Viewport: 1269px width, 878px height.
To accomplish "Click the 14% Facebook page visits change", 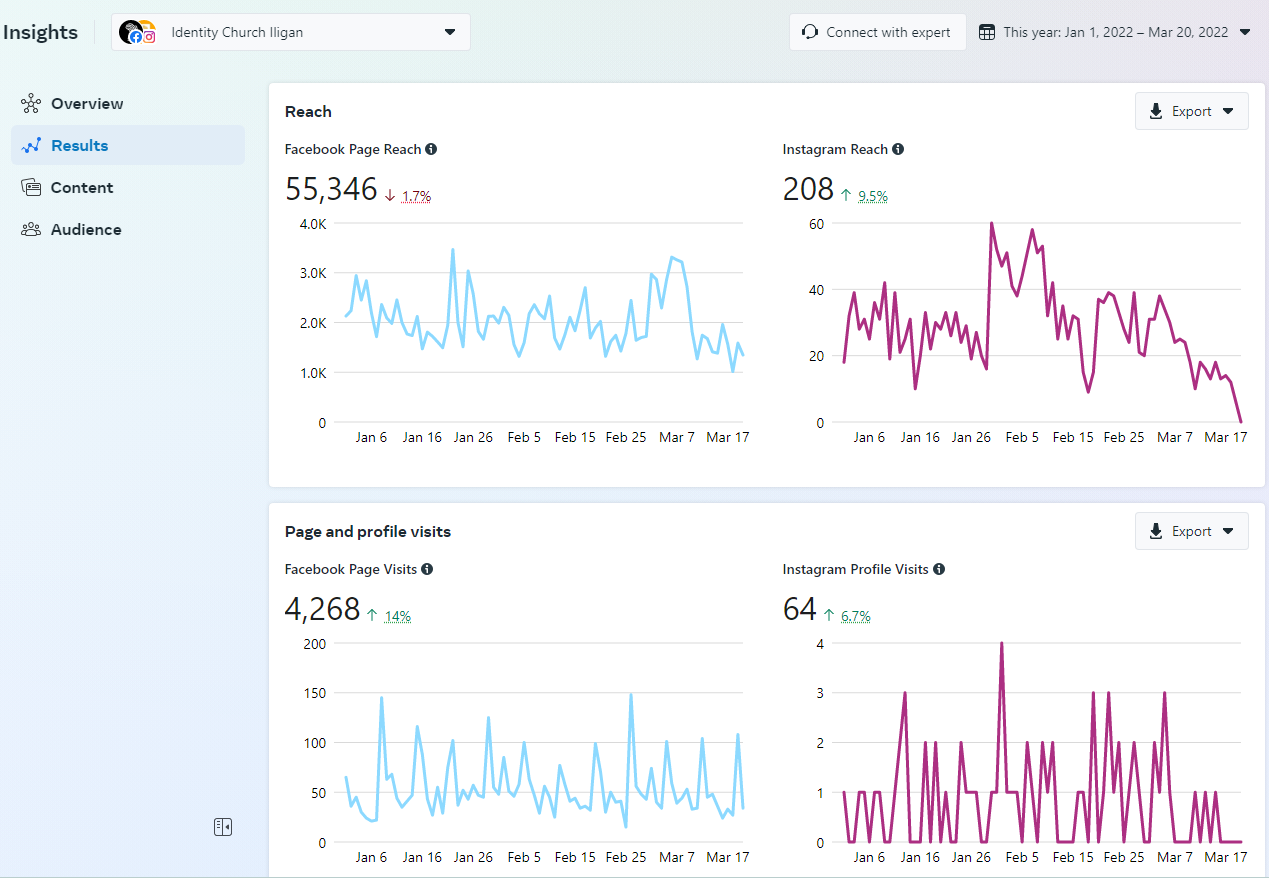I will point(398,617).
